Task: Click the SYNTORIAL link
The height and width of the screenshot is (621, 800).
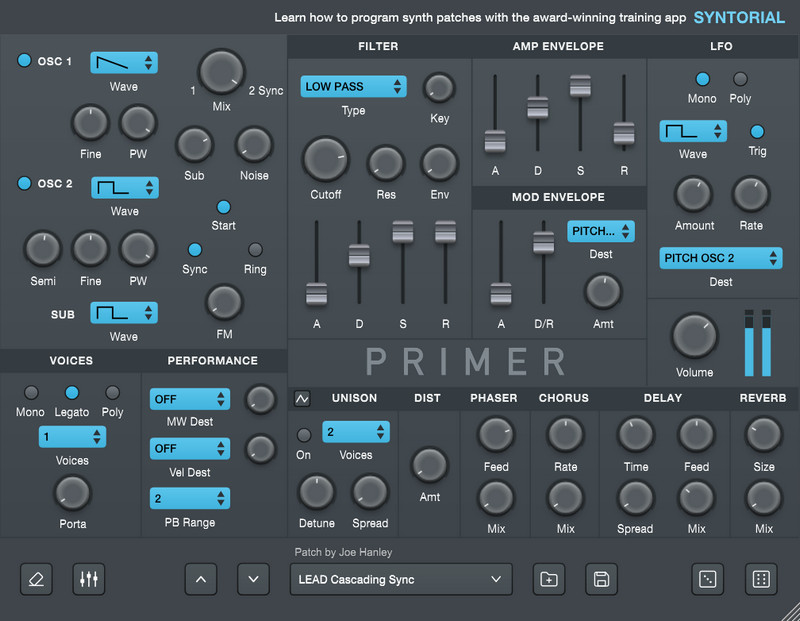Action: pos(739,17)
